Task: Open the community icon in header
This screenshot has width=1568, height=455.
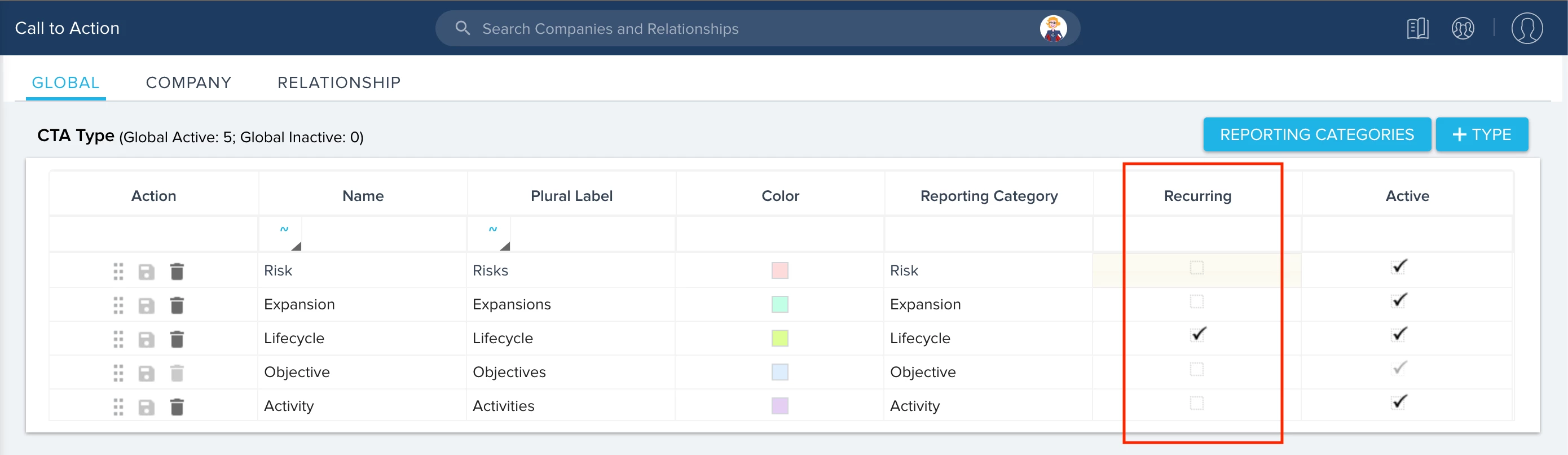Action: click(x=1463, y=28)
